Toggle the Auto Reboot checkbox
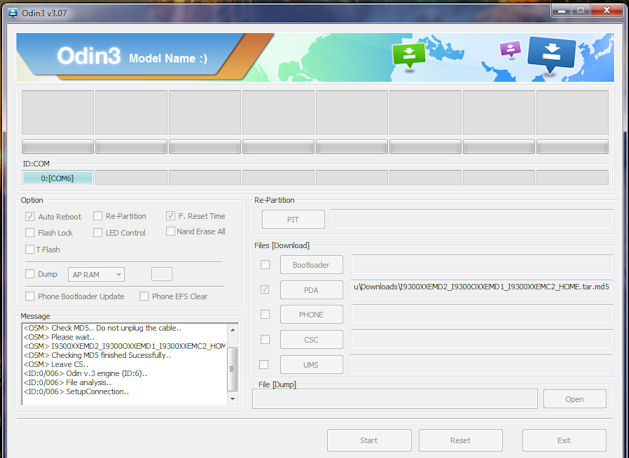 tap(30, 217)
